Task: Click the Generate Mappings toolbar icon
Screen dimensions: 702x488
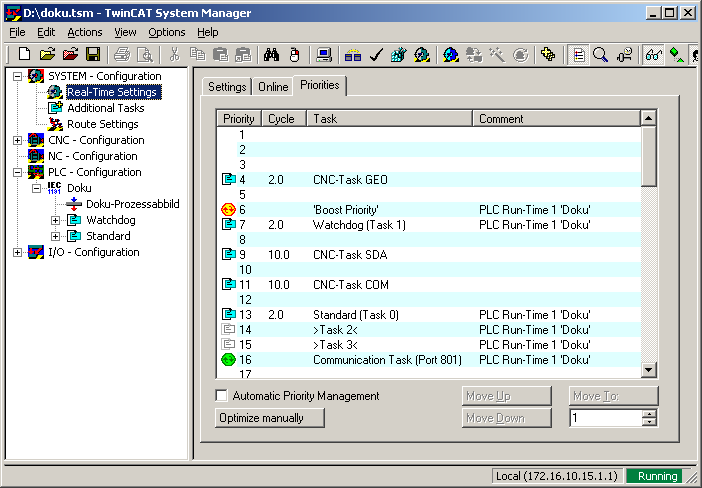Action: [x=353, y=55]
